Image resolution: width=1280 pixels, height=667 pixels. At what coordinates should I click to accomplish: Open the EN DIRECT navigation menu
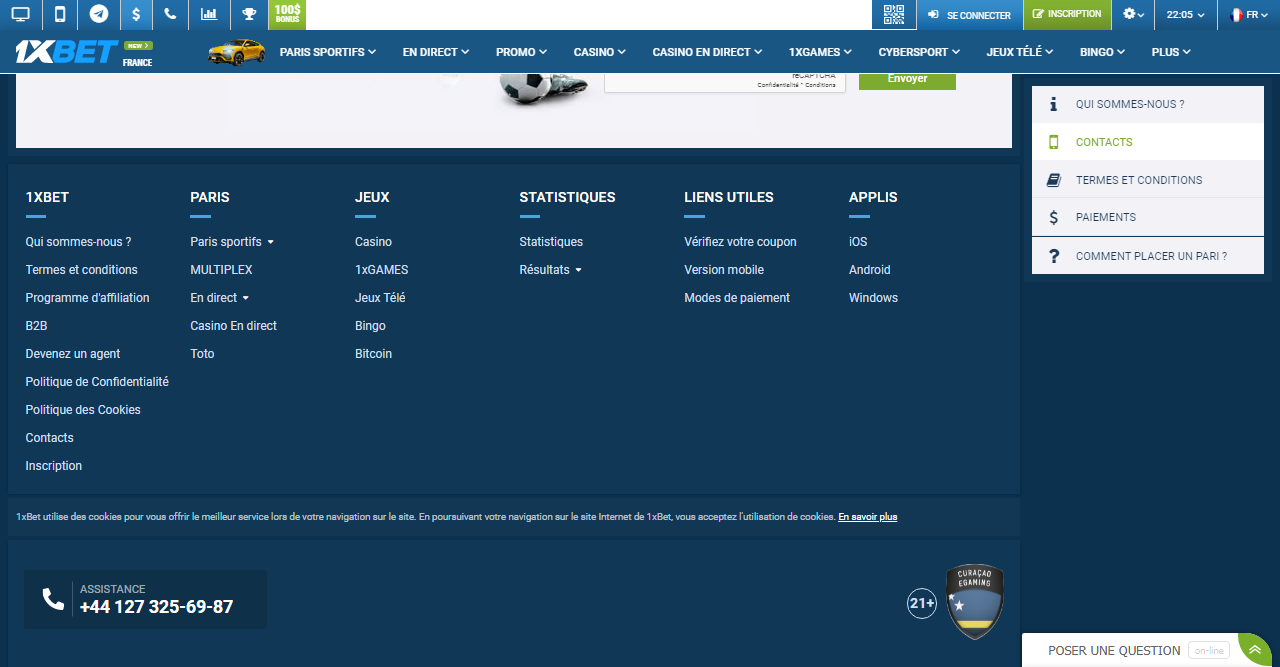click(x=436, y=52)
